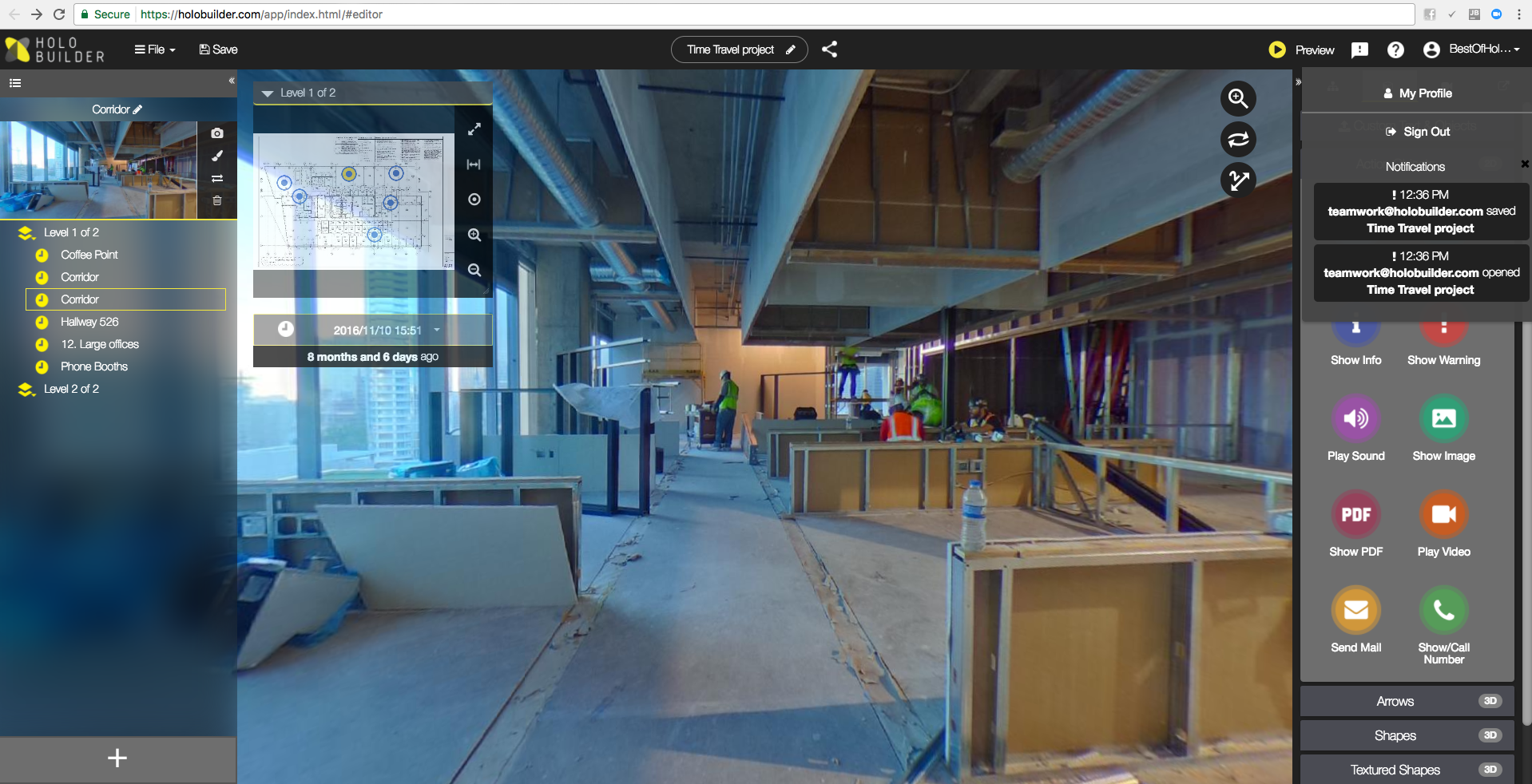
Task: Click the Play Video action icon
Action: [1443, 514]
